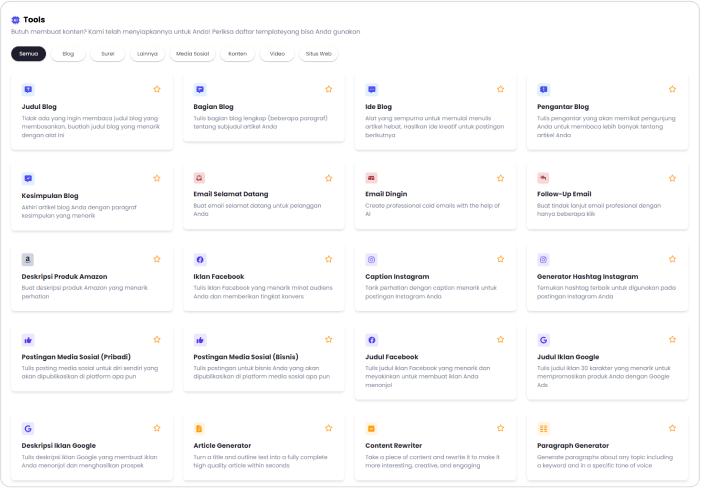Switch to the Media Sosial filter

click(192, 54)
